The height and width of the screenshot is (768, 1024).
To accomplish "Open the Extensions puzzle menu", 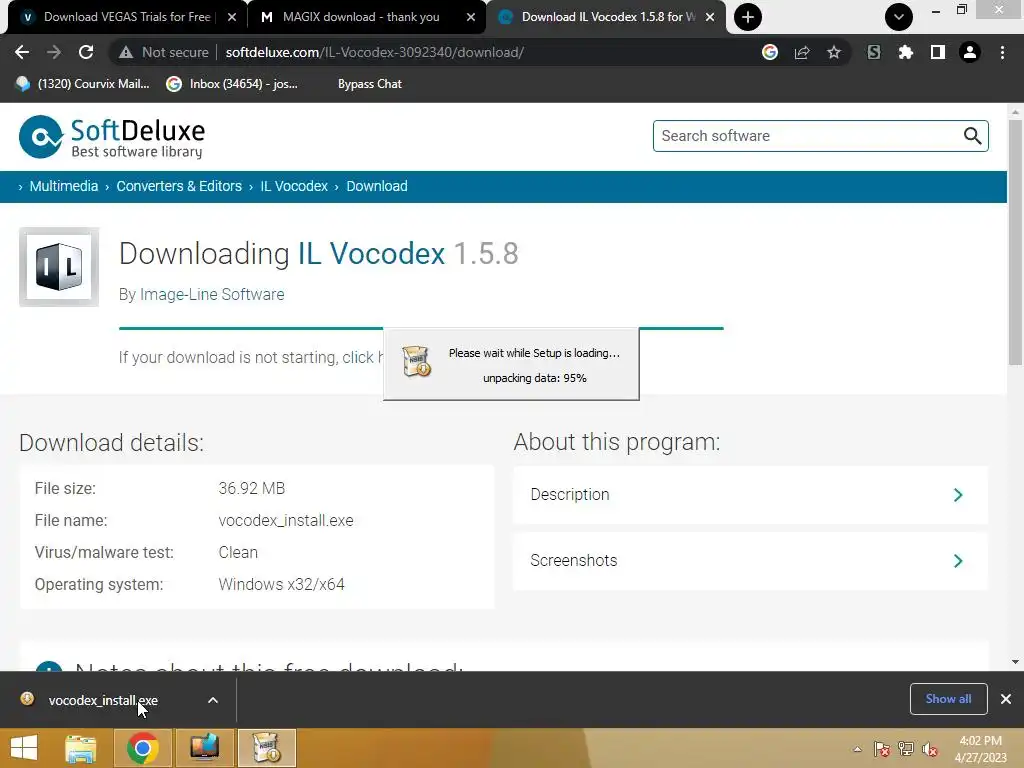I will tap(906, 52).
